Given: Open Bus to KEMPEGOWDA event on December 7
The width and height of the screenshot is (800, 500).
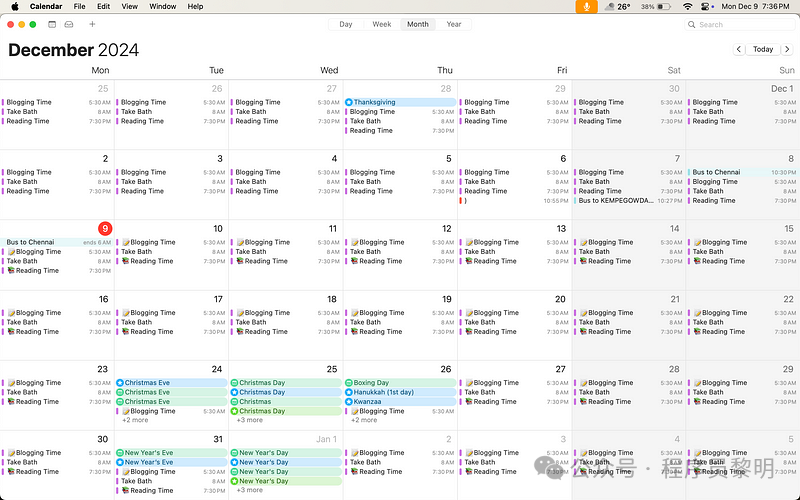Looking at the screenshot, I should point(629,201).
